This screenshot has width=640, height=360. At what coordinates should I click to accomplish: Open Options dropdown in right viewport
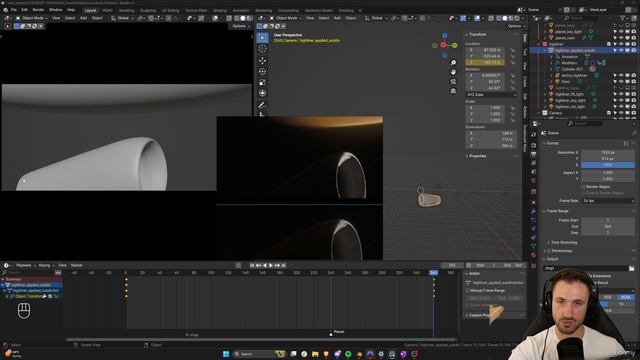pyautogui.click(x=516, y=26)
